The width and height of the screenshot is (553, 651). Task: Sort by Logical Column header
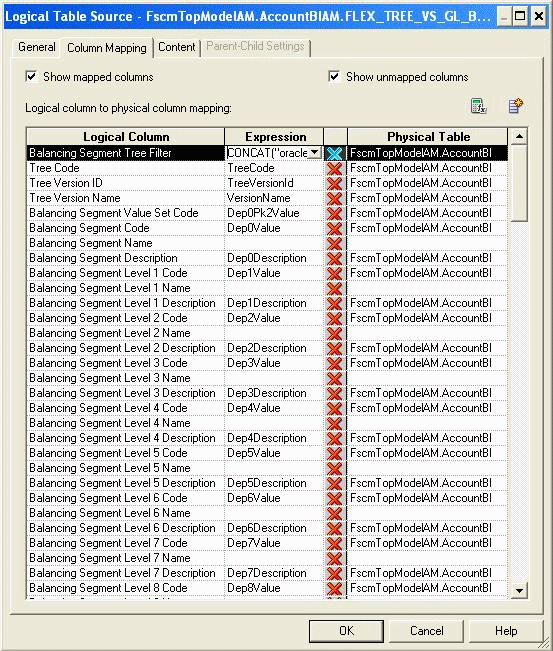coord(126,137)
